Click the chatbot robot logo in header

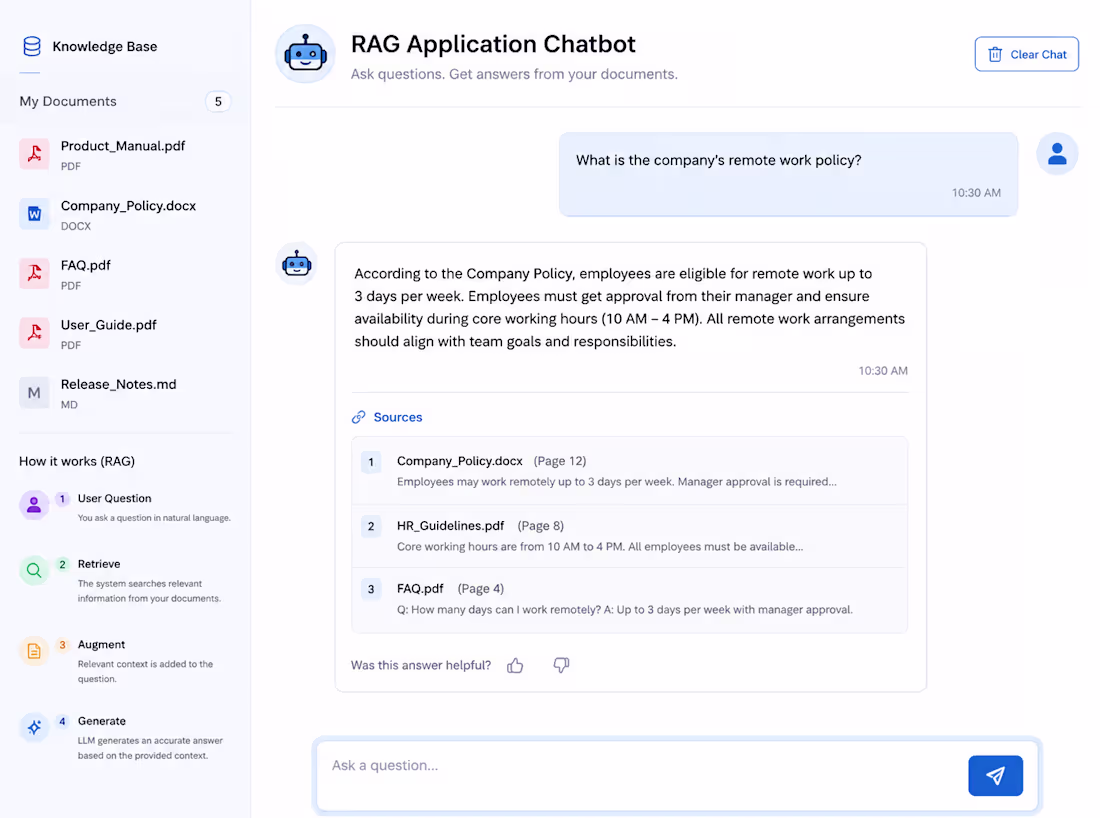pyautogui.click(x=305, y=54)
